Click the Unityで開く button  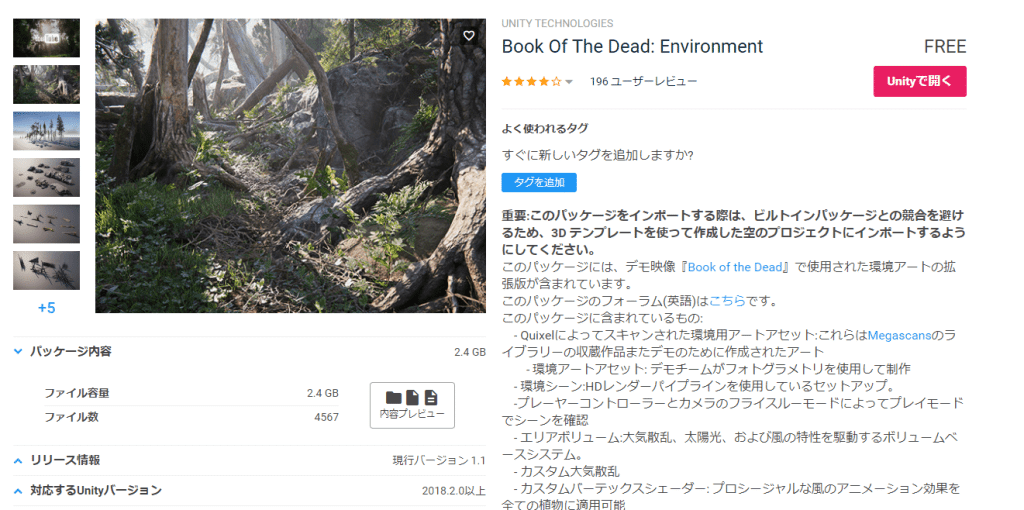[x=919, y=82]
